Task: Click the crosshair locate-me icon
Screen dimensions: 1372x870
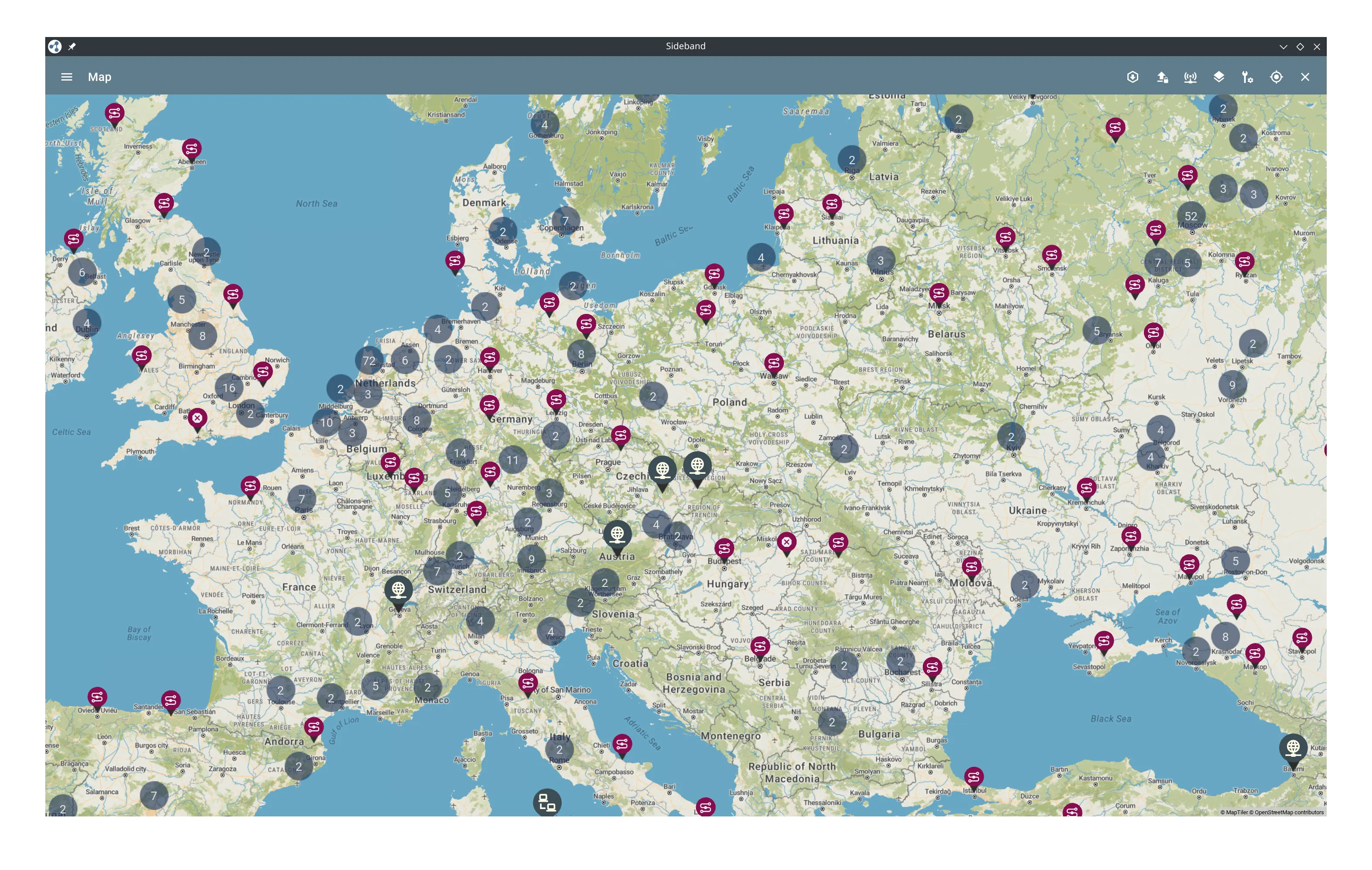Action: pyautogui.click(x=1276, y=77)
